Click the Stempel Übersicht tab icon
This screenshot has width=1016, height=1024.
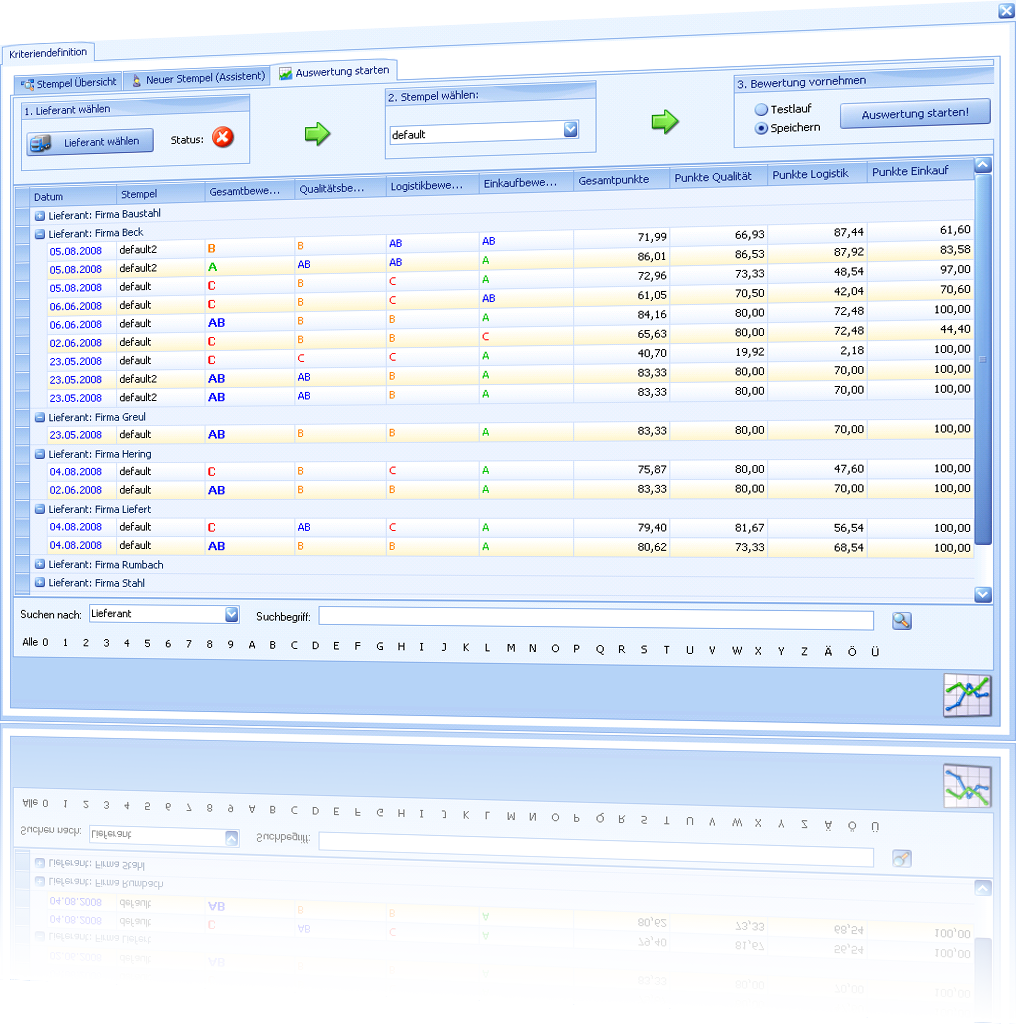pos(27,85)
